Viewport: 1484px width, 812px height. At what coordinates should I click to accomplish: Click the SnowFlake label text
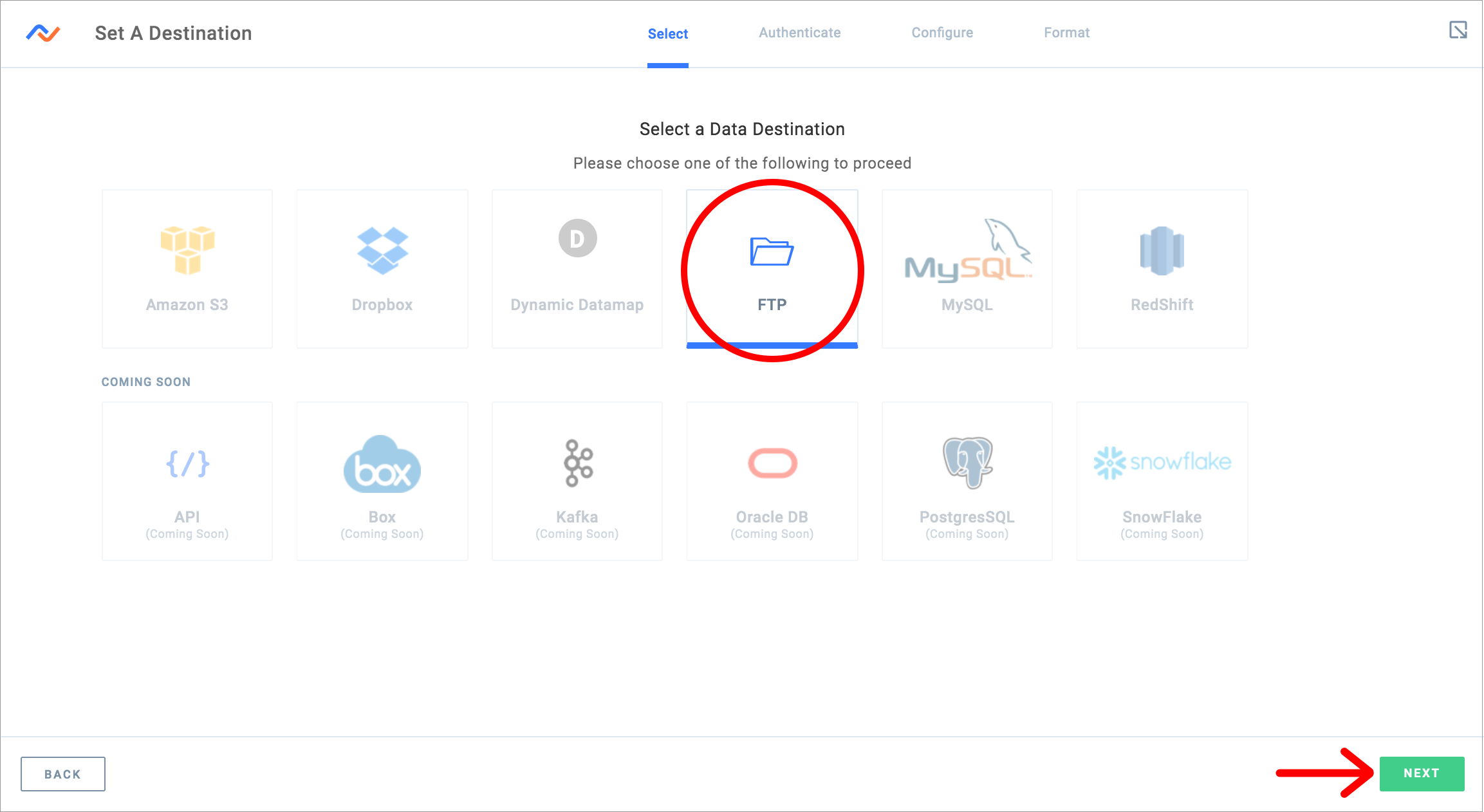click(1162, 517)
